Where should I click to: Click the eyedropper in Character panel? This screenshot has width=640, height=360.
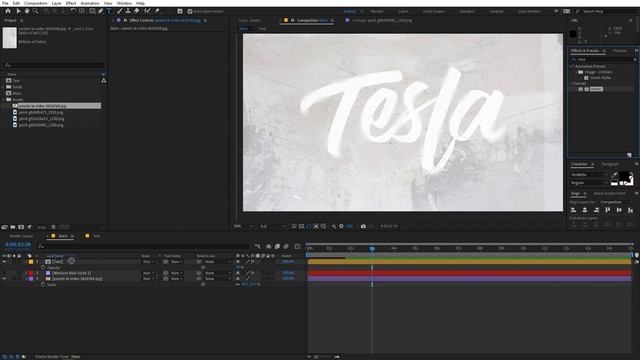click(615, 175)
